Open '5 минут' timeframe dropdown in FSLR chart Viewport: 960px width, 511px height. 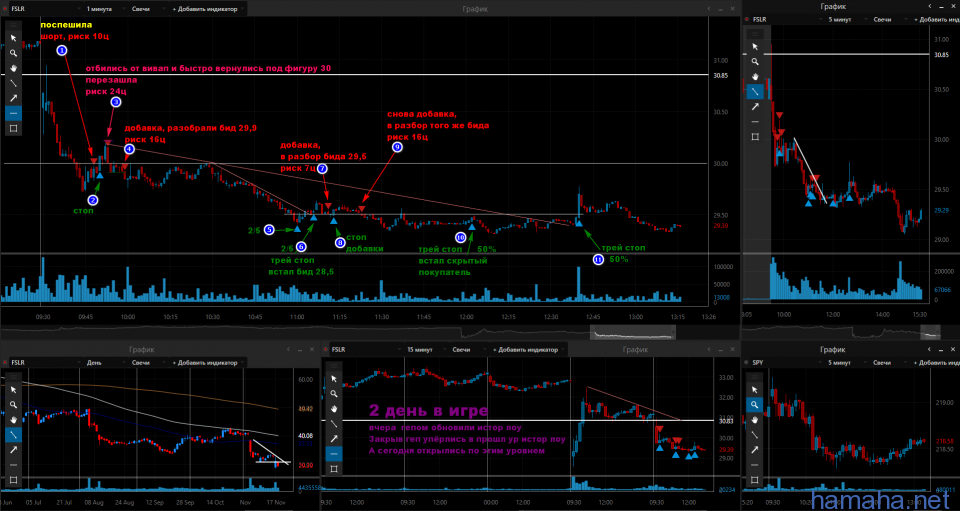pyautogui.click(x=846, y=20)
